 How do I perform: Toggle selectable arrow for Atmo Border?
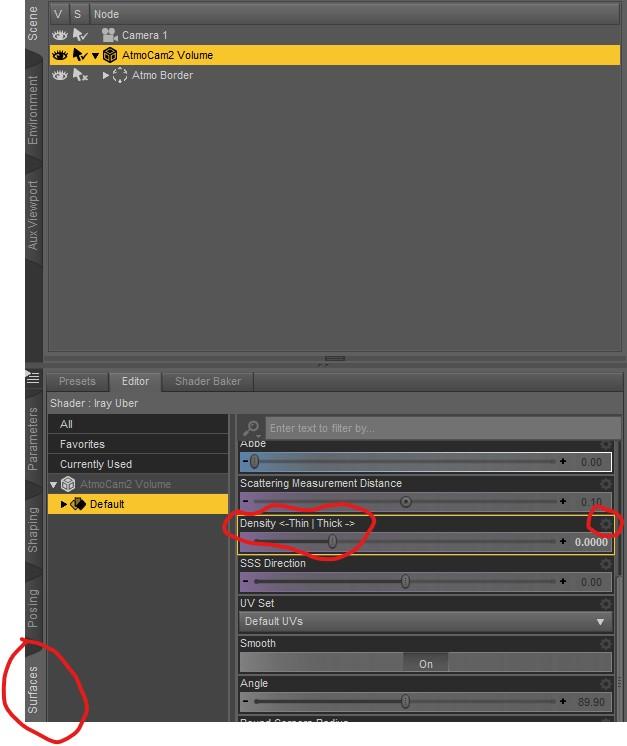pos(80,75)
